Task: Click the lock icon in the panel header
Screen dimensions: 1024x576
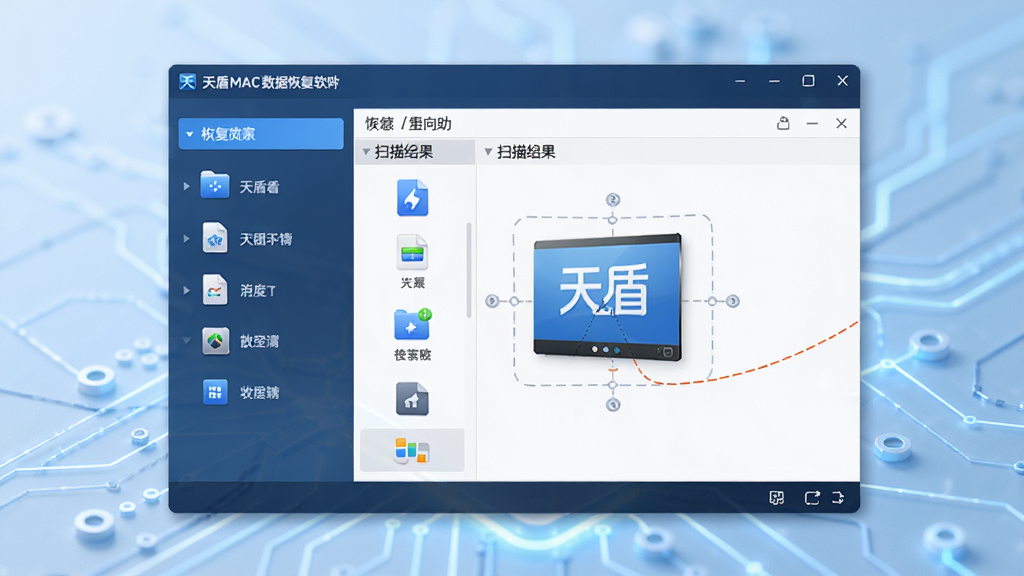Action: (x=783, y=123)
